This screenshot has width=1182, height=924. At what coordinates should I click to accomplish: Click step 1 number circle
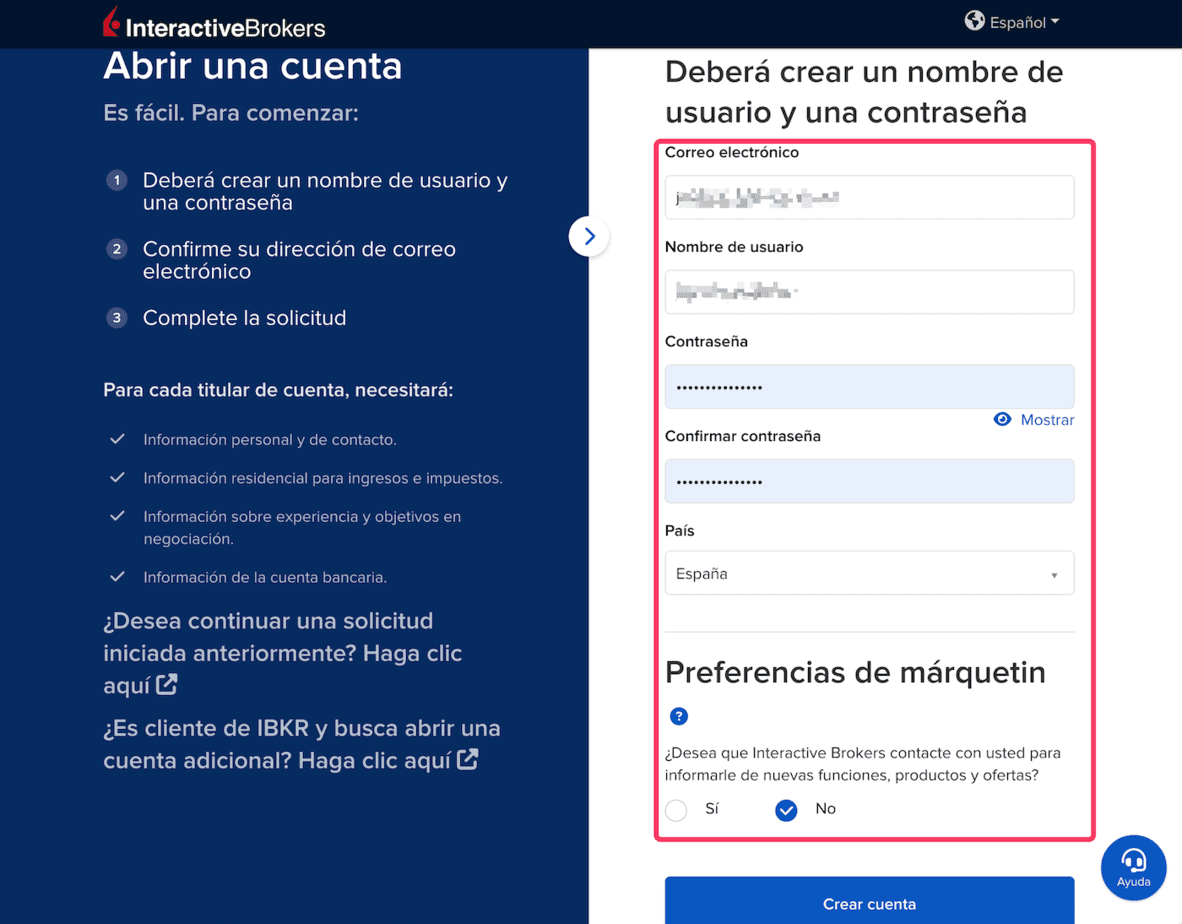pos(116,181)
